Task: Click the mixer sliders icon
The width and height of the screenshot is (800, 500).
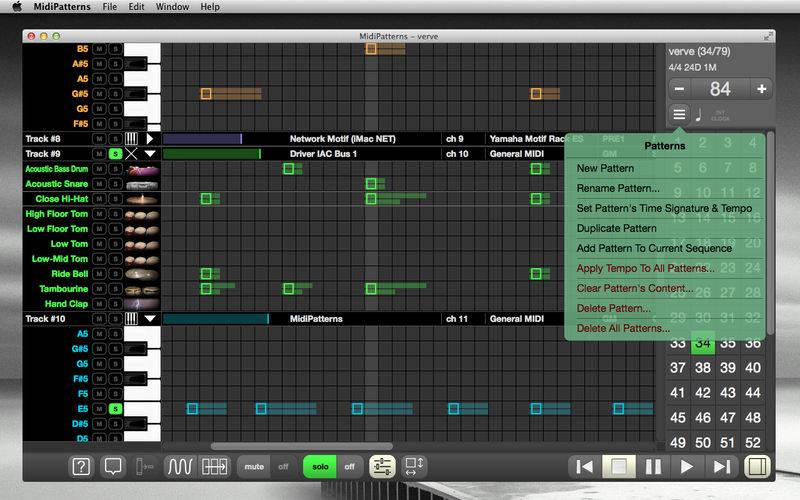Action: tap(382, 466)
